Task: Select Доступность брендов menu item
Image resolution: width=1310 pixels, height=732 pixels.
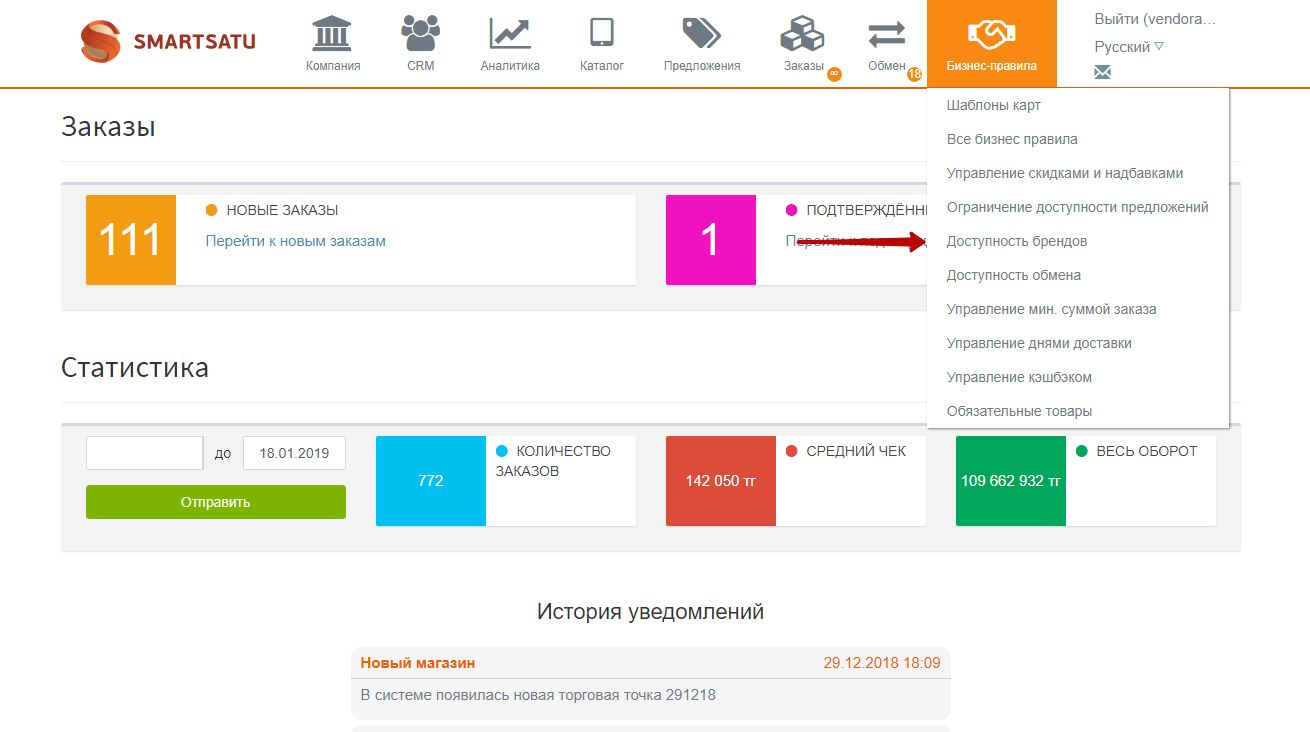Action: [1016, 241]
